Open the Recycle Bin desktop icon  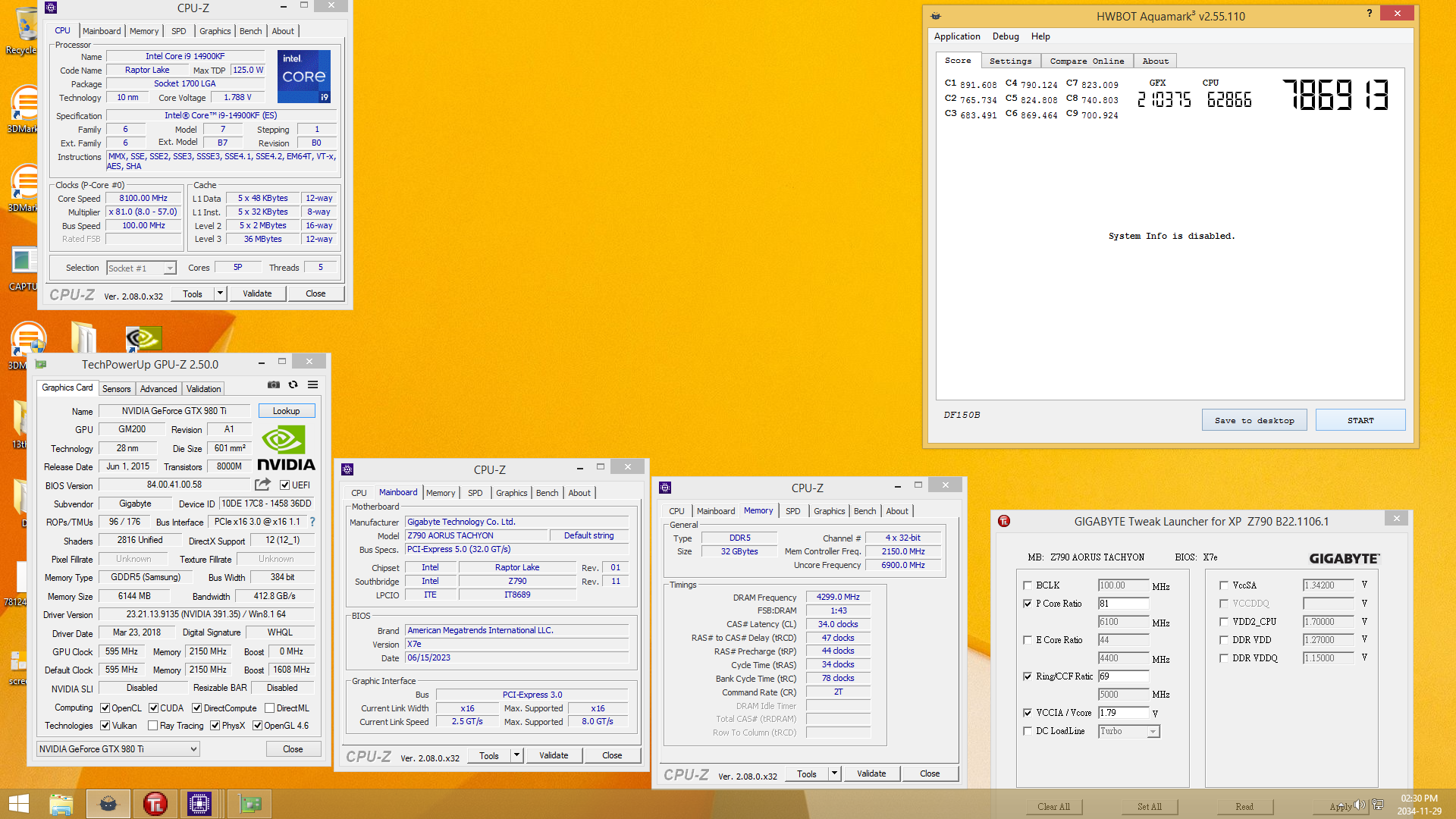tap(24, 30)
